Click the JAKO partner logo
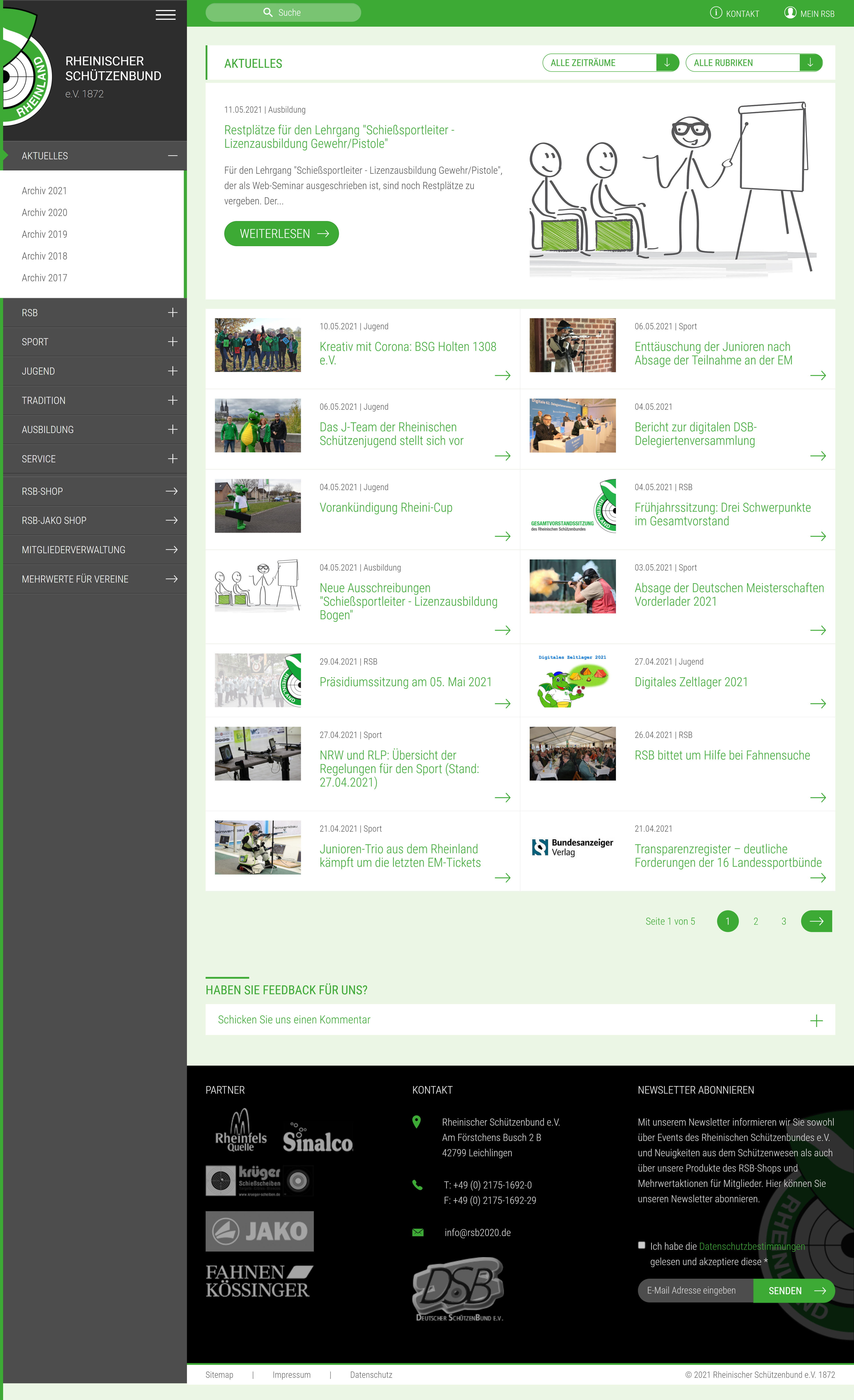 259,1231
